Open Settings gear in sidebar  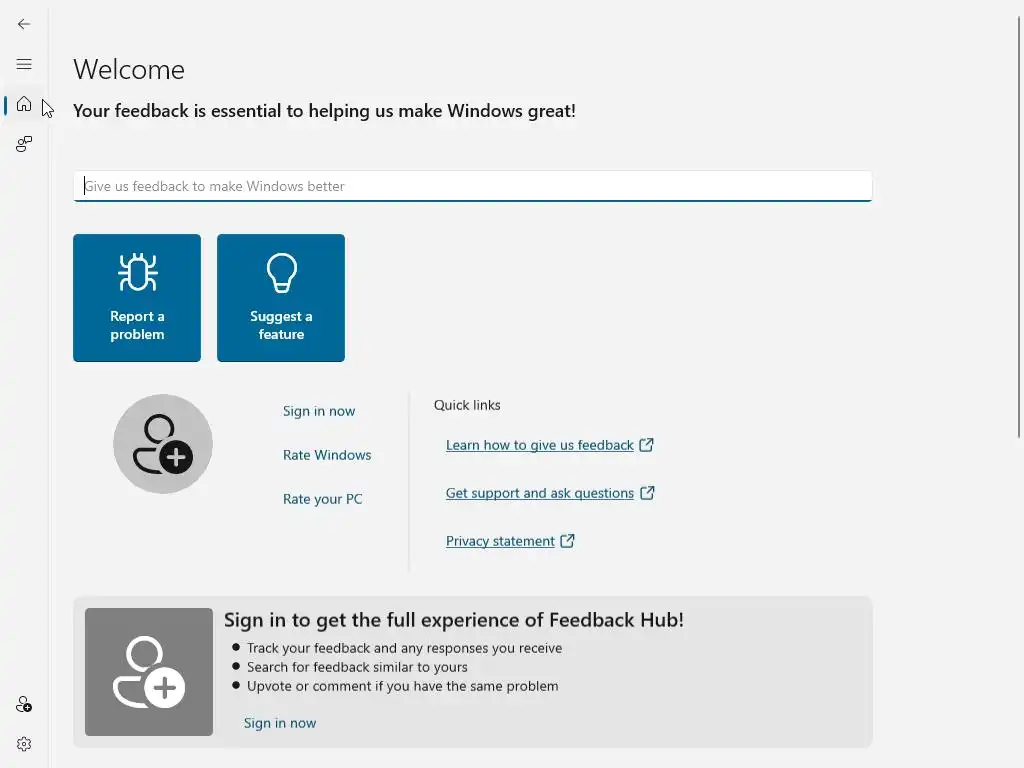(x=24, y=744)
